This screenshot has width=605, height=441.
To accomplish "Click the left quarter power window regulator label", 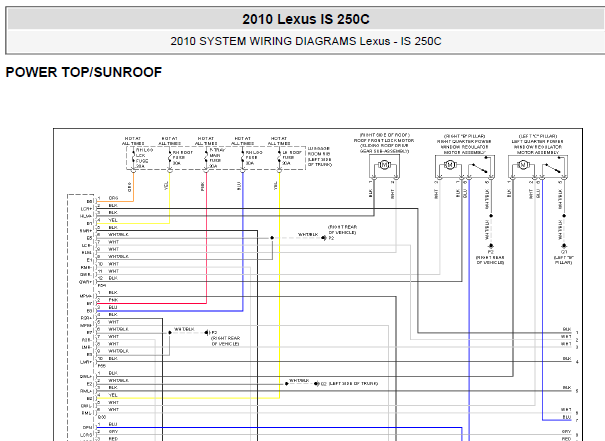I will tap(537, 144).
